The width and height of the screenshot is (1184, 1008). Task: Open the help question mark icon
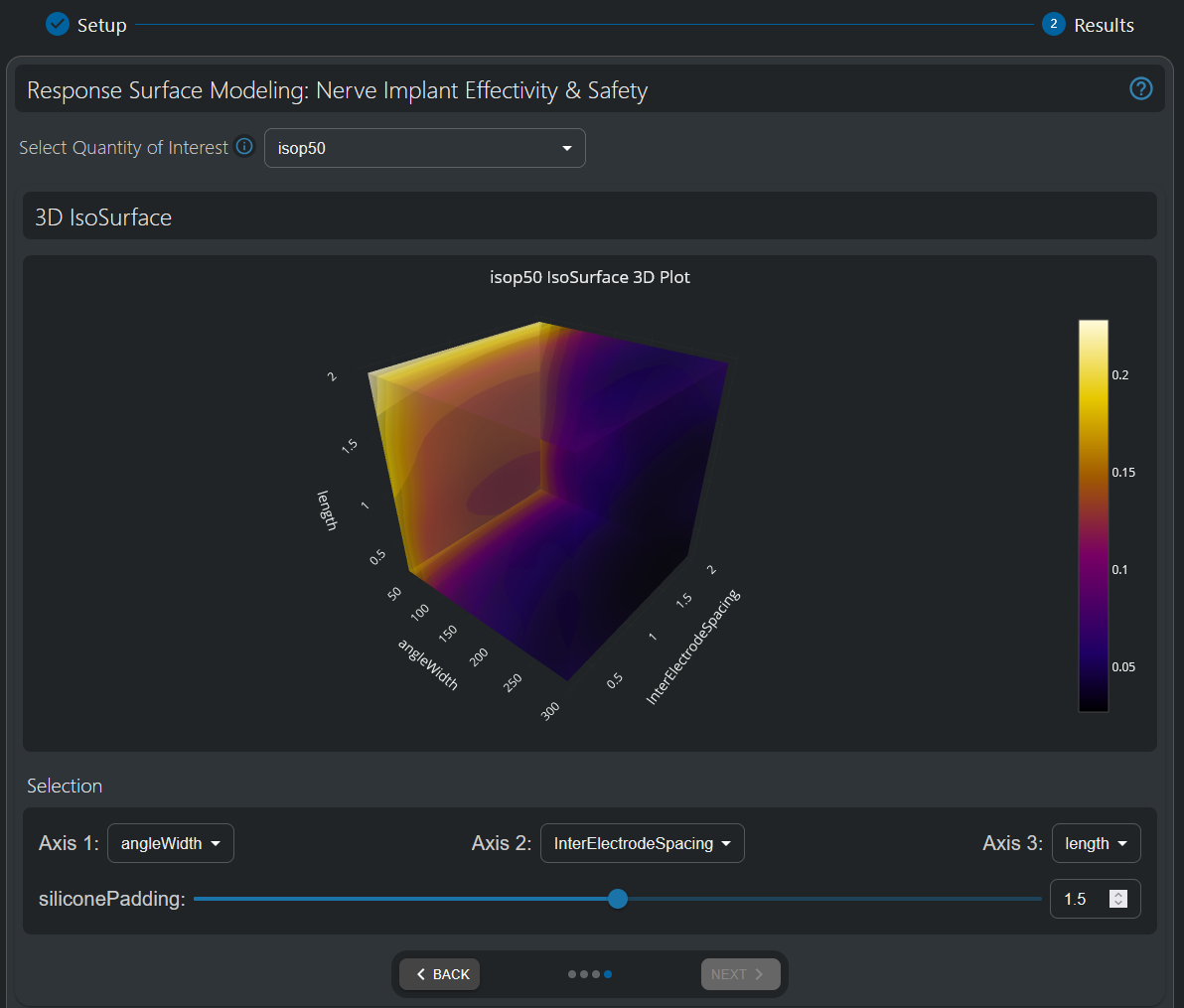click(x=1140, y=88)
